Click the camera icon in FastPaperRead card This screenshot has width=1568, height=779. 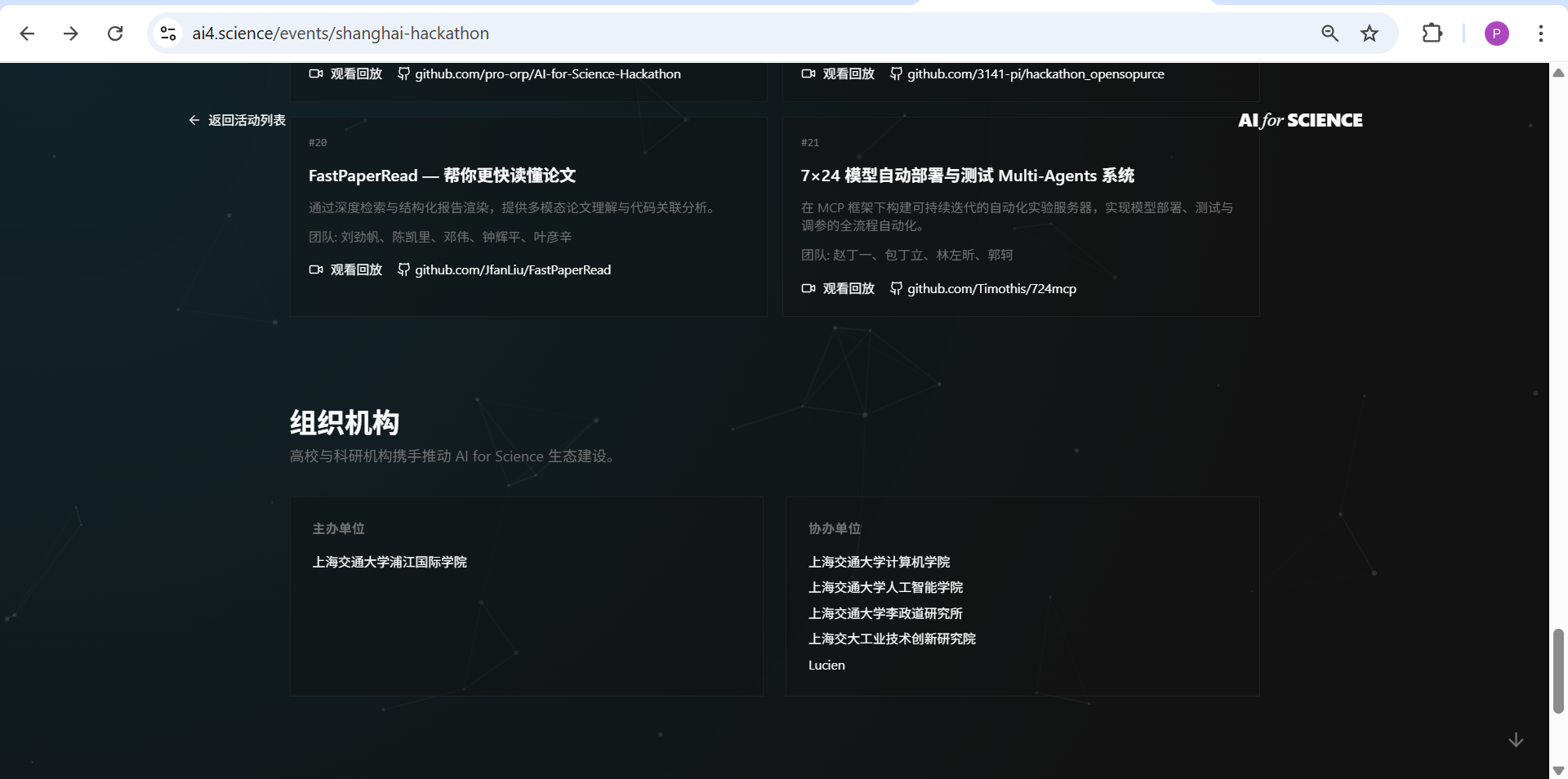click(x=316, y=269)
